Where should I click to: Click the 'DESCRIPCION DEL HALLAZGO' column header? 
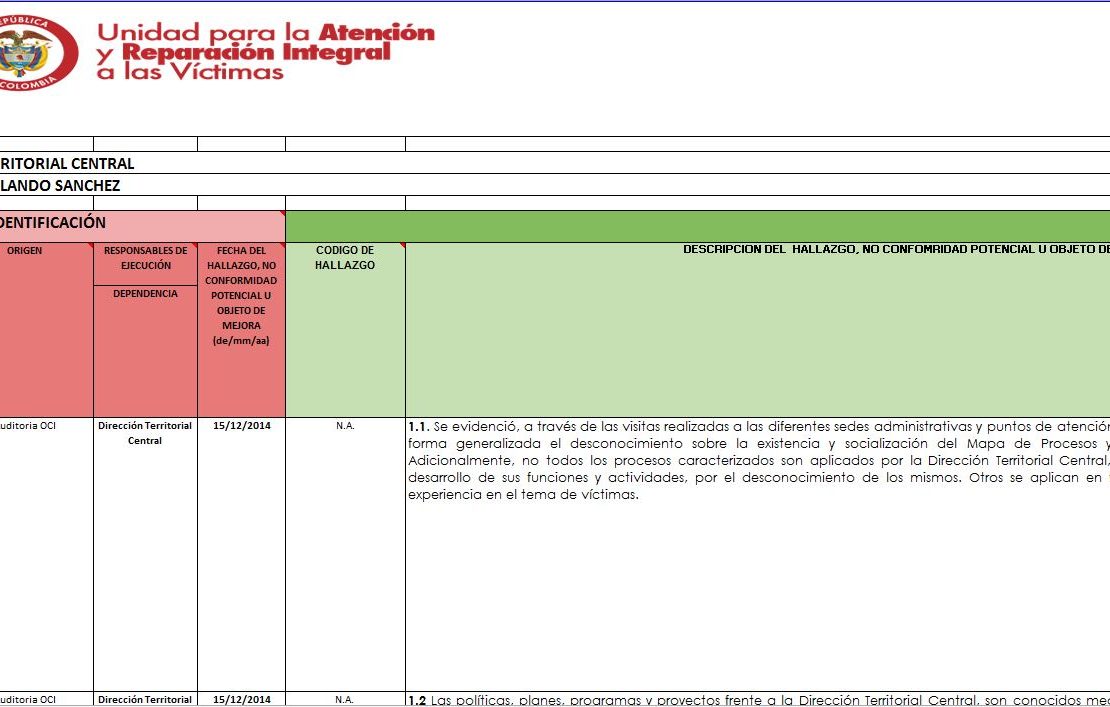tap(758, 330)
